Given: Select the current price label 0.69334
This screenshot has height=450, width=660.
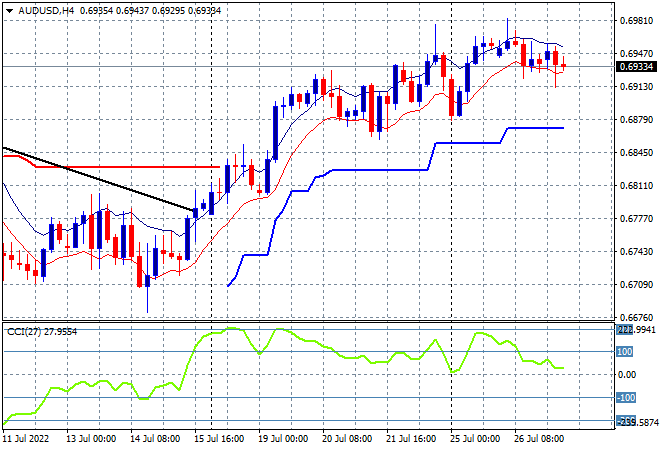Looking at the screenshot, I should [x=636, y=67].
